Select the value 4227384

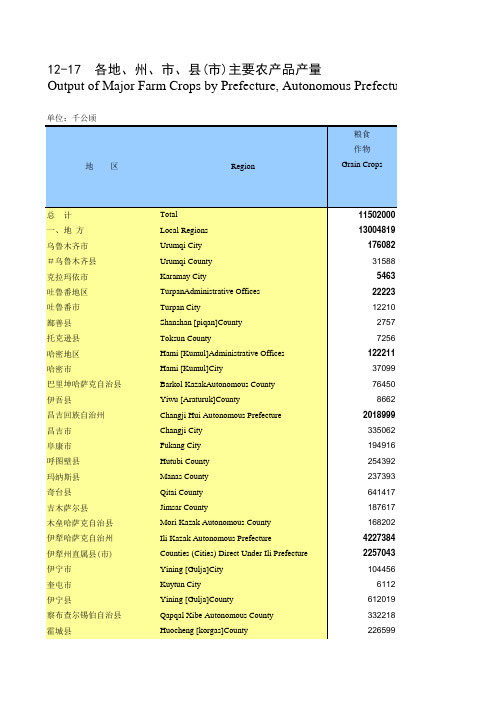pyautogui.click(x=379, y=538)
